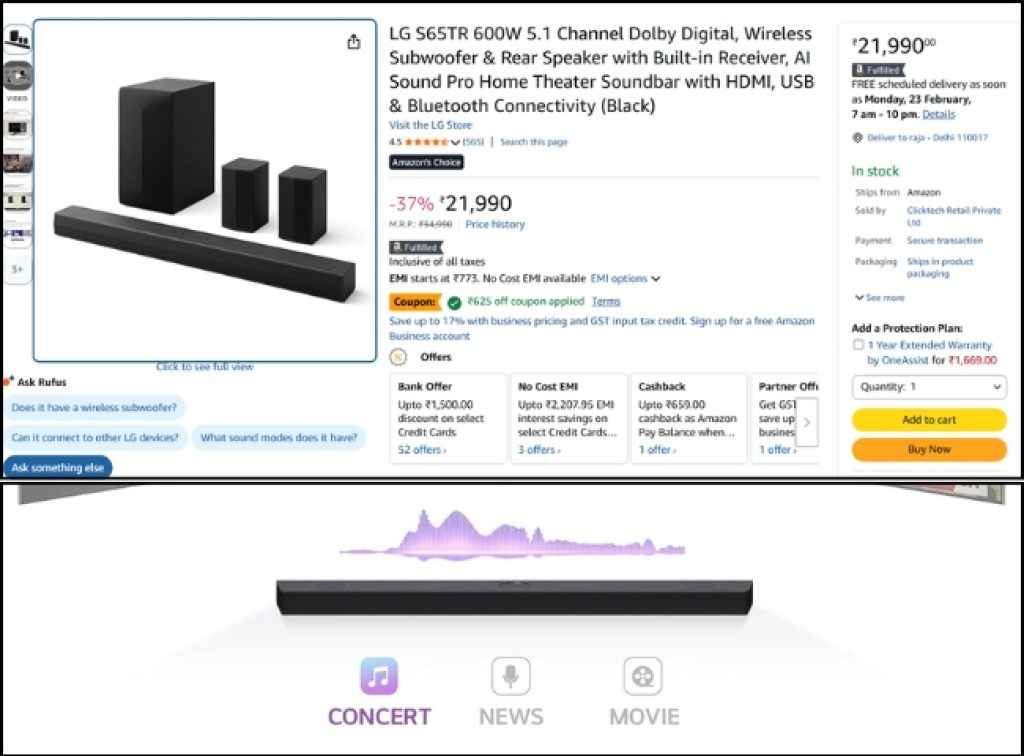Switch to MOVIE sound mode
Image resolution: width=1024 pixels, height=756 pixels.
[x=643, y=678]
